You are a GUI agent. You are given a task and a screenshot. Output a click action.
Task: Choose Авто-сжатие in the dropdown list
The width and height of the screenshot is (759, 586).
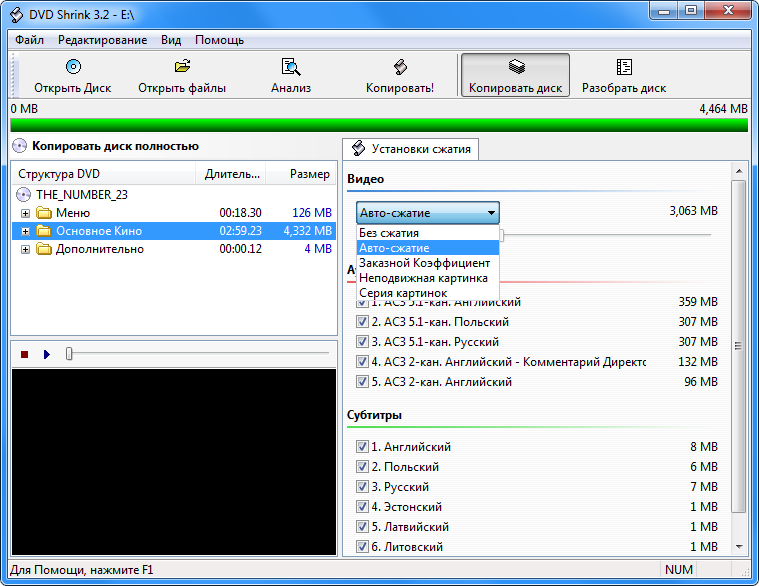click(428, 248)
